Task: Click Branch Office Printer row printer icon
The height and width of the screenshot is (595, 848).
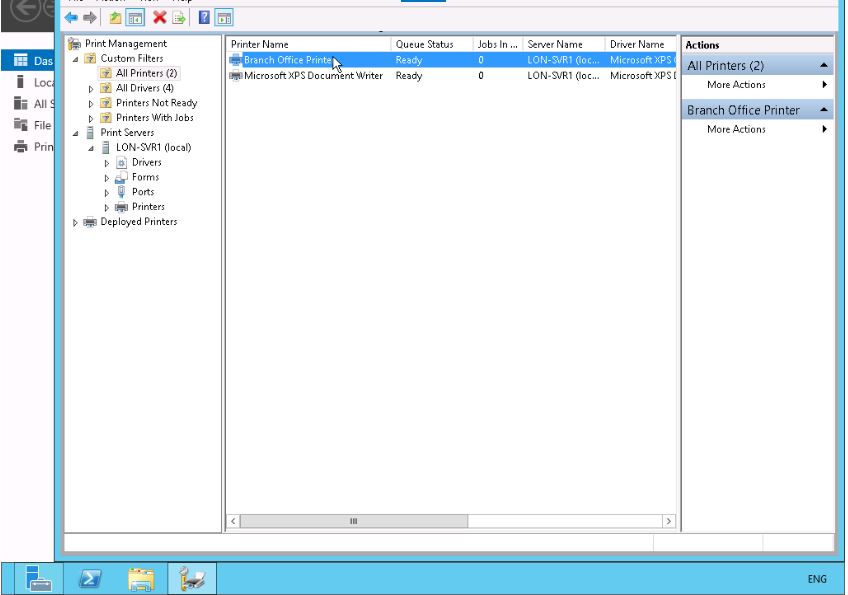Action: point(235,60)
